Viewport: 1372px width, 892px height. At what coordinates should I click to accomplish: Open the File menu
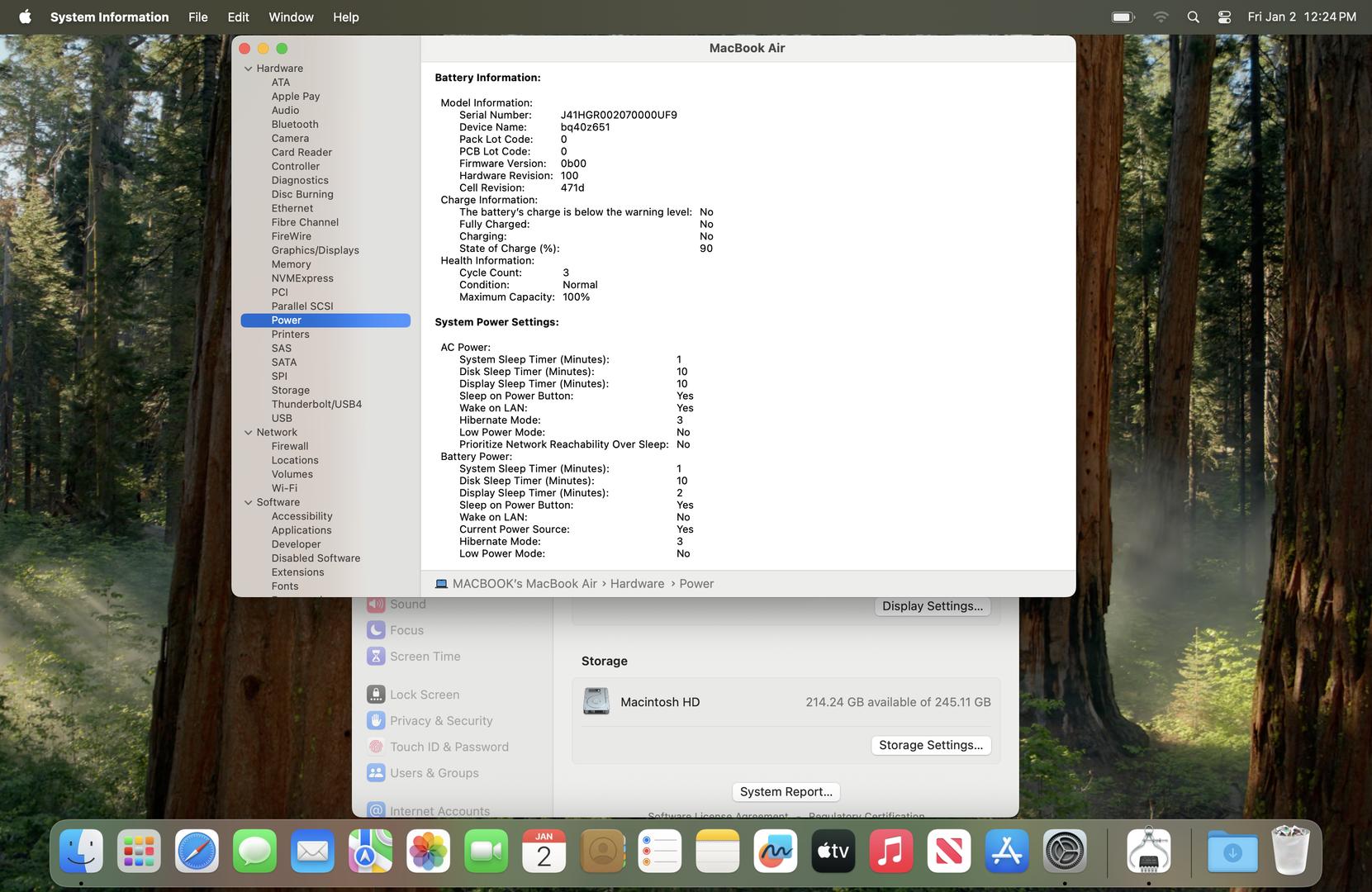[197, 17]
